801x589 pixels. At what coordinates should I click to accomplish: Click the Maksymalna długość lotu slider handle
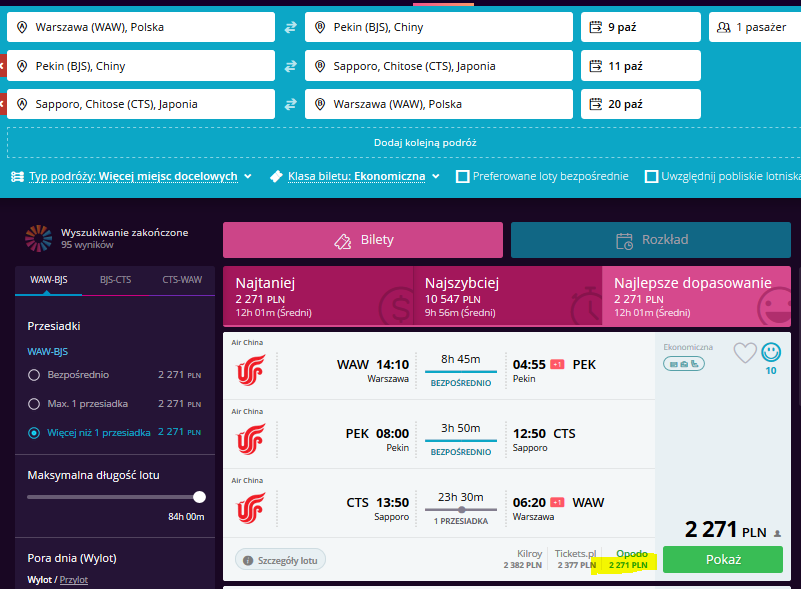coord(200,497)
